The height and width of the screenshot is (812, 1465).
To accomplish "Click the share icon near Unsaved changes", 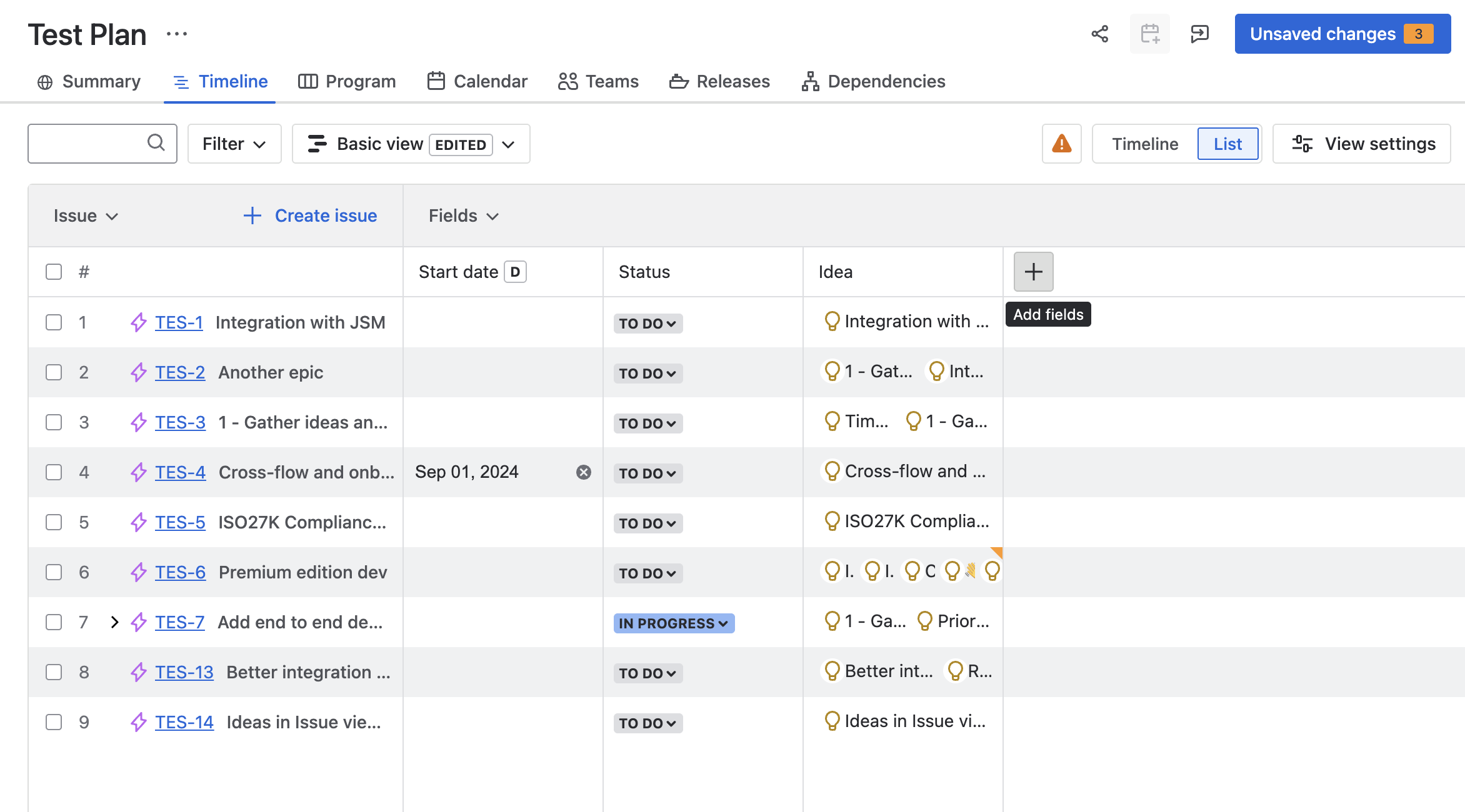I will tap(1100, 34).
